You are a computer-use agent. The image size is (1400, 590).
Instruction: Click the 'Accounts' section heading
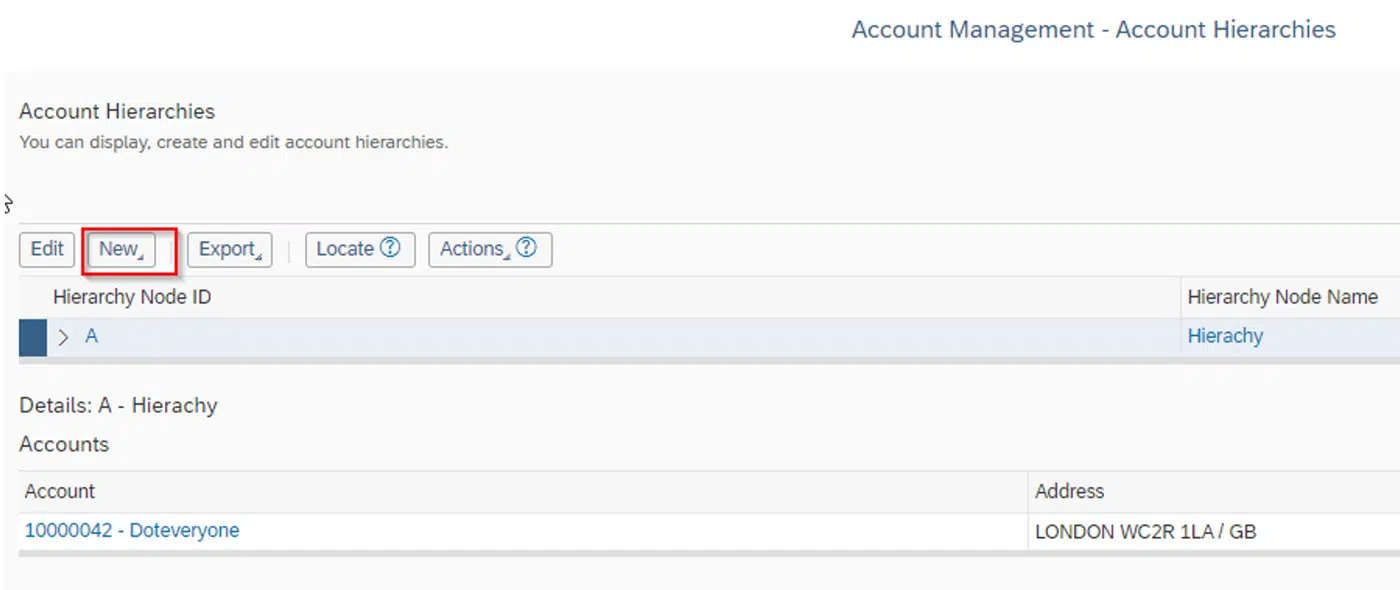[x=64, y=444]
